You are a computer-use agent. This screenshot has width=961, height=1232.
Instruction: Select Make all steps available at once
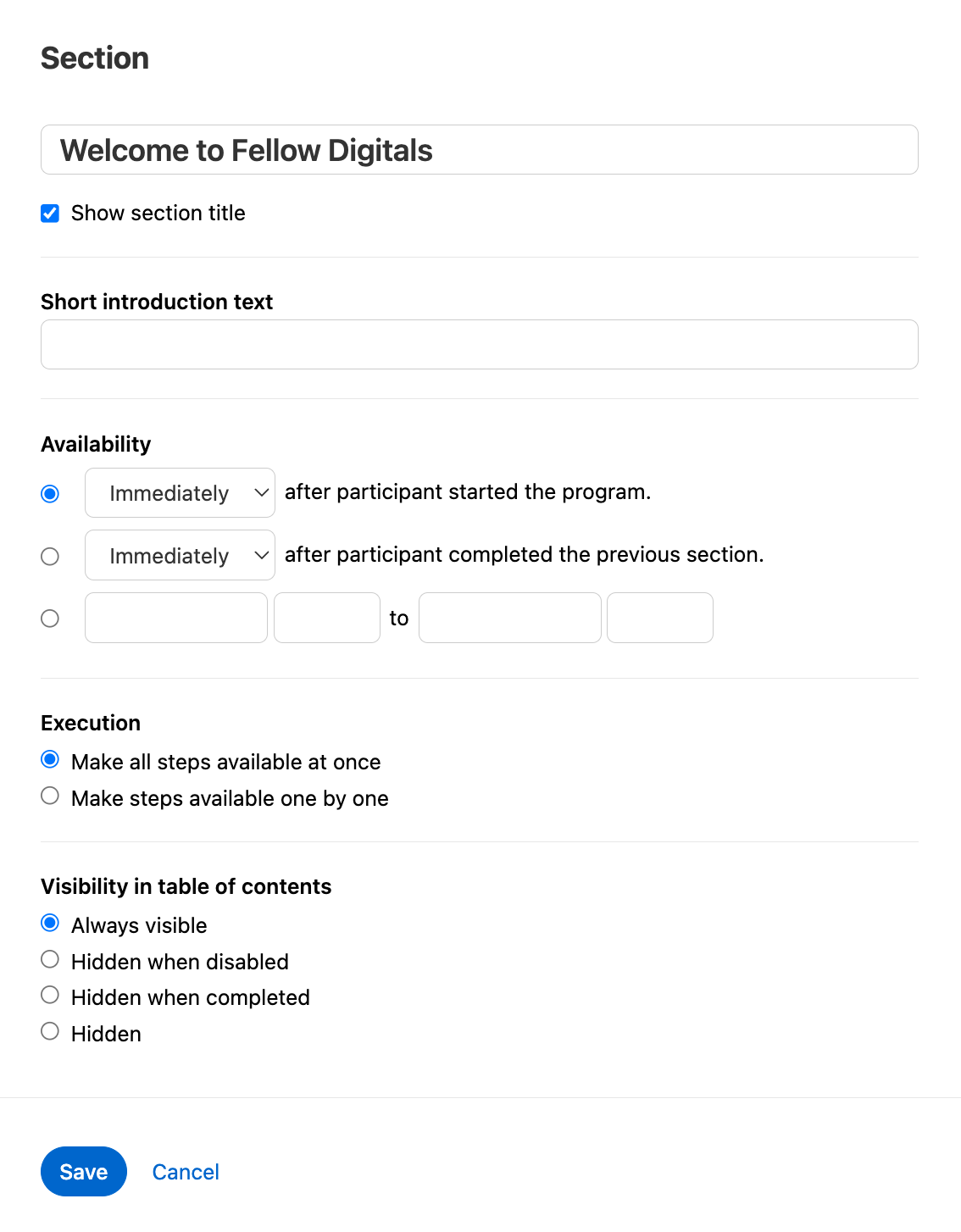click(50, 760)
